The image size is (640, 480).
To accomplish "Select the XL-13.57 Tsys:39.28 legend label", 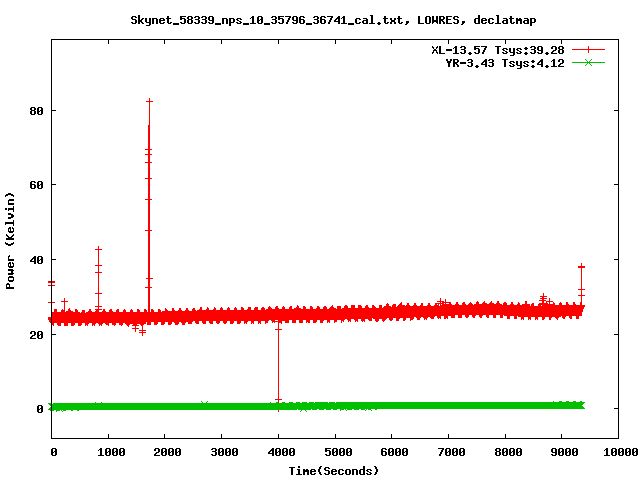I will click(498, 50).
